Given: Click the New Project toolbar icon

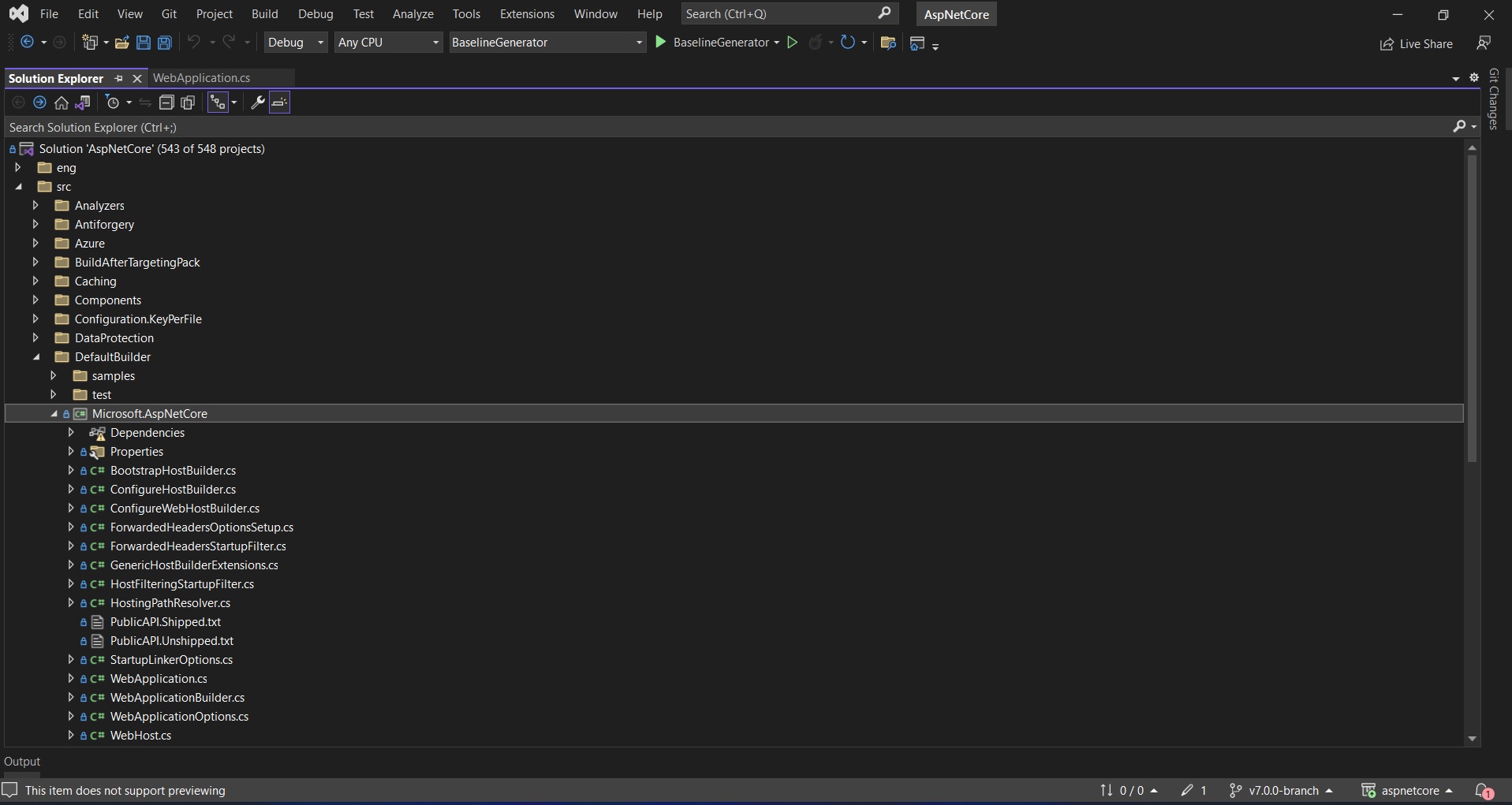Looking at the screenshot, I should click(x=90, y=43).
